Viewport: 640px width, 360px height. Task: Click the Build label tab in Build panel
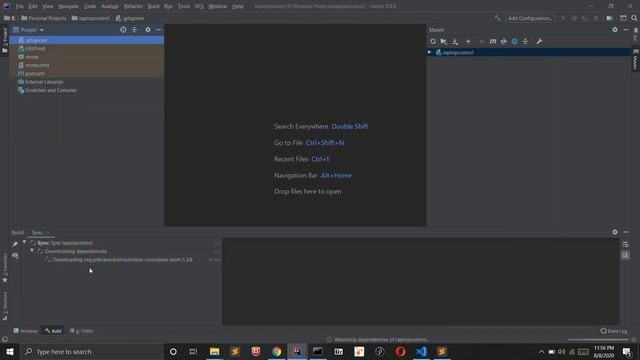(18, 232)
